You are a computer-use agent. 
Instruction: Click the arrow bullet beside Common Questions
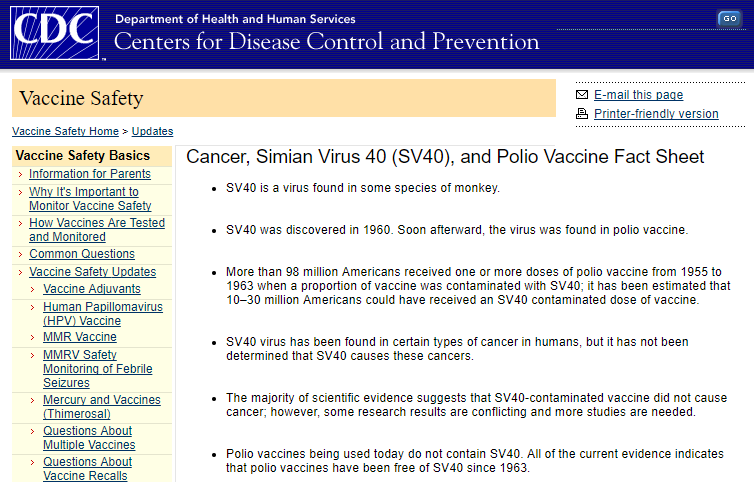click(20, 254)
